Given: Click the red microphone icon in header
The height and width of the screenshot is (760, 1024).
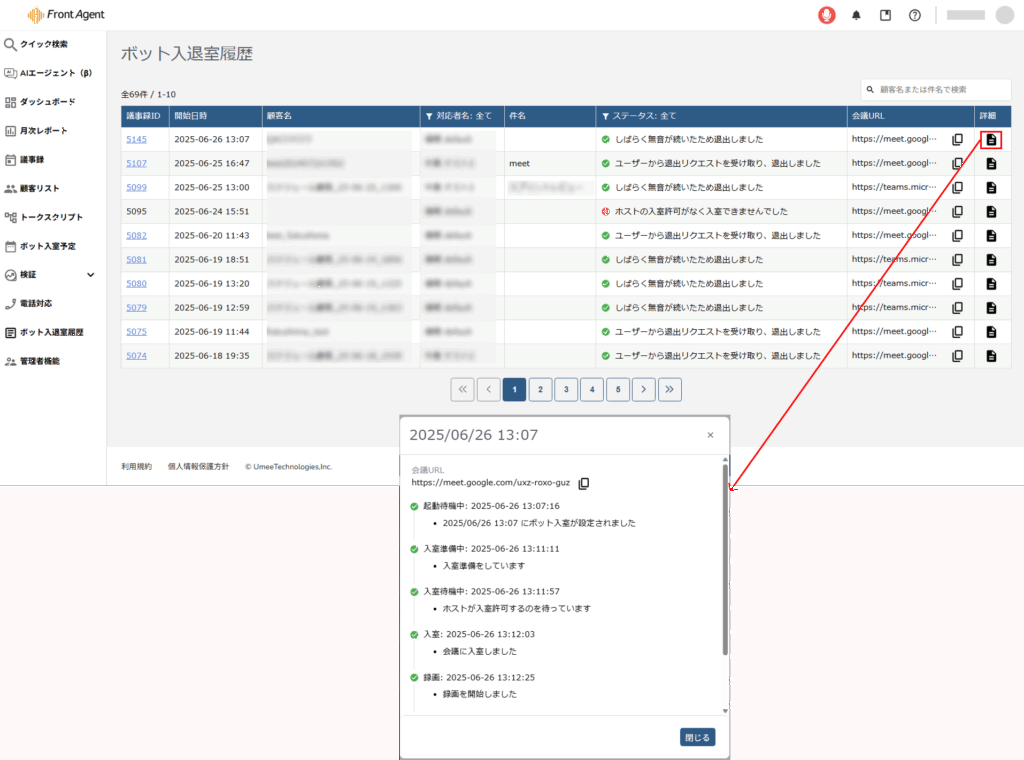Looking at the screenshot, I should 826,15.
